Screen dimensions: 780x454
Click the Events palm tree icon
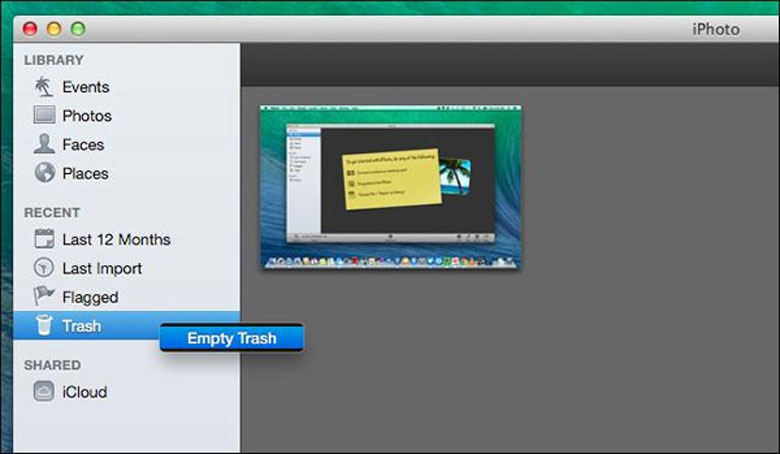click(44, 87)
